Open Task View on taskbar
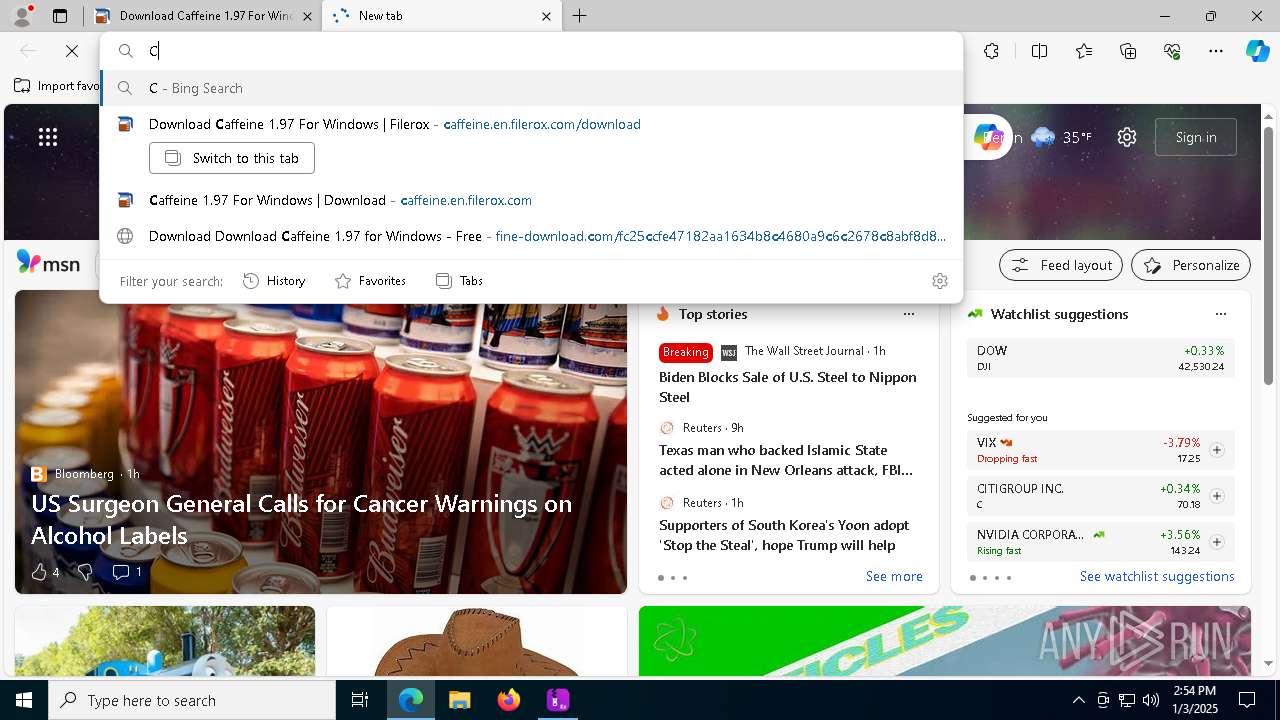Image resolution: width=1280 pixels, height=720 pixels. [360, 700]
